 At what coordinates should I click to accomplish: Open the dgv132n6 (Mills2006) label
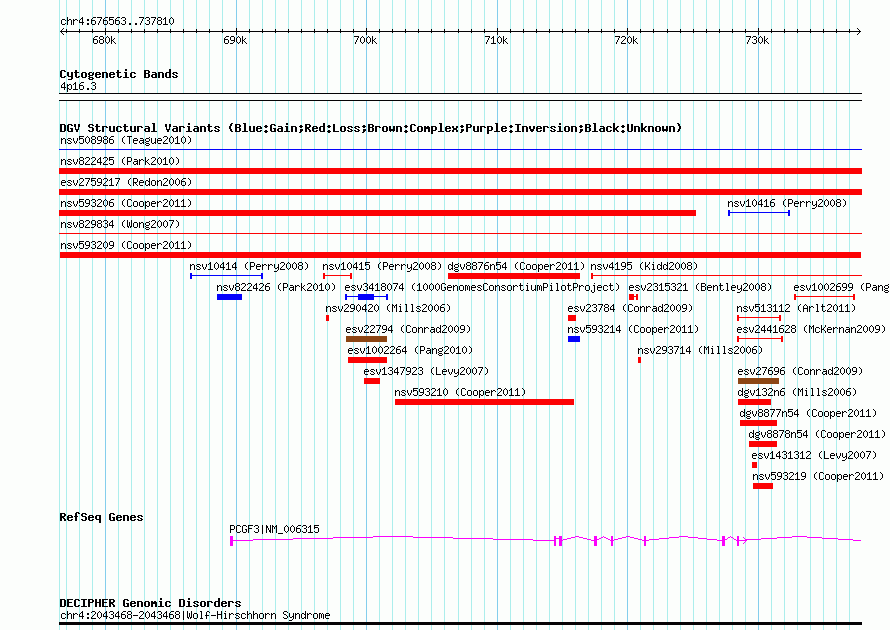[797, 392]
